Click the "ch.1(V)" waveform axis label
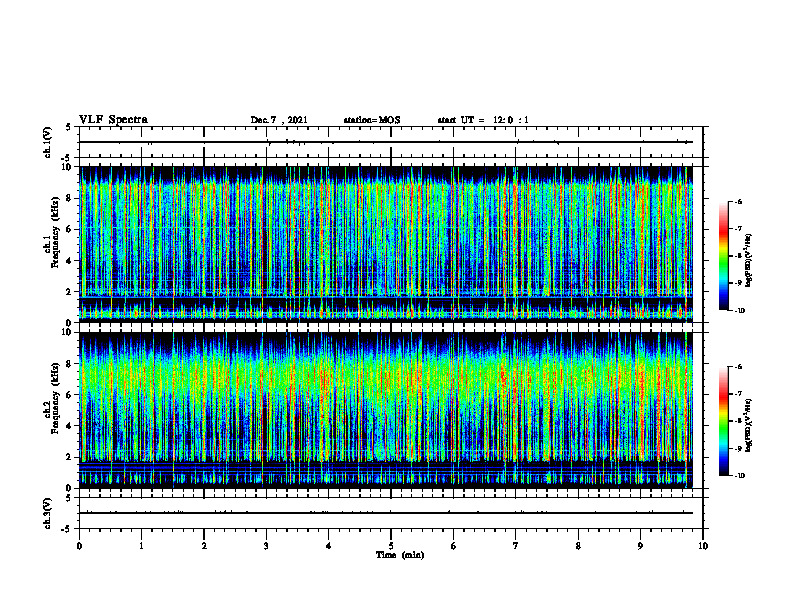This screenshot has height=612, width=792. [x=47, y=142]
